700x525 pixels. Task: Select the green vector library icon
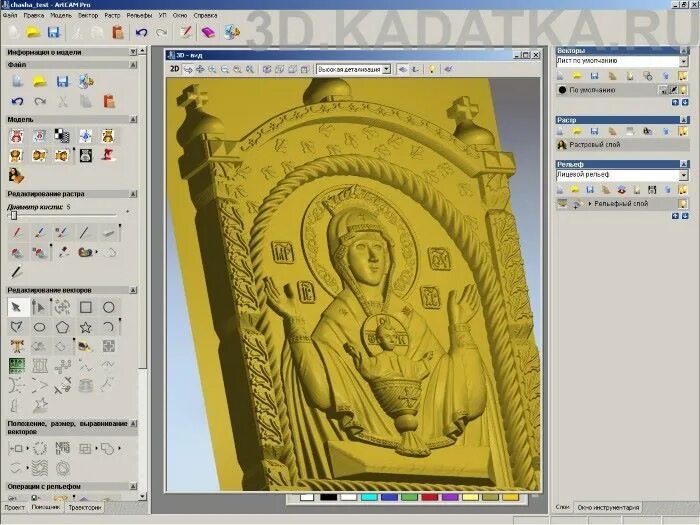tap(17, 366)
